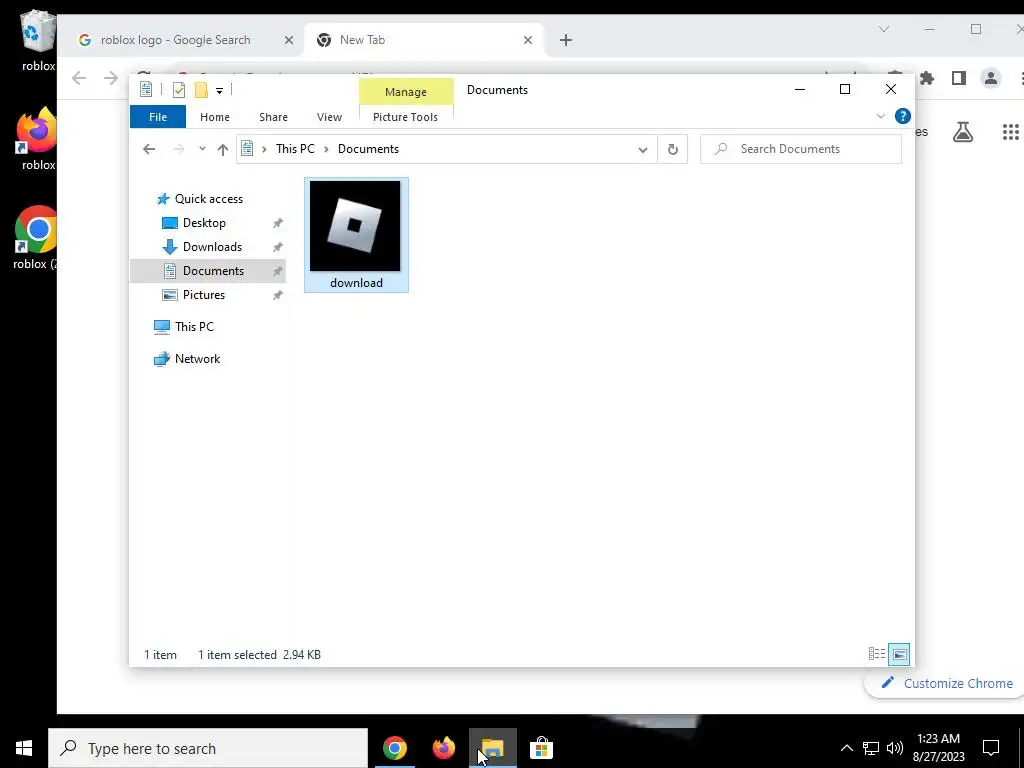Select Network in navigation pane
The height and width of the screenshot is (768, 1024).
[x=197, y=359]
